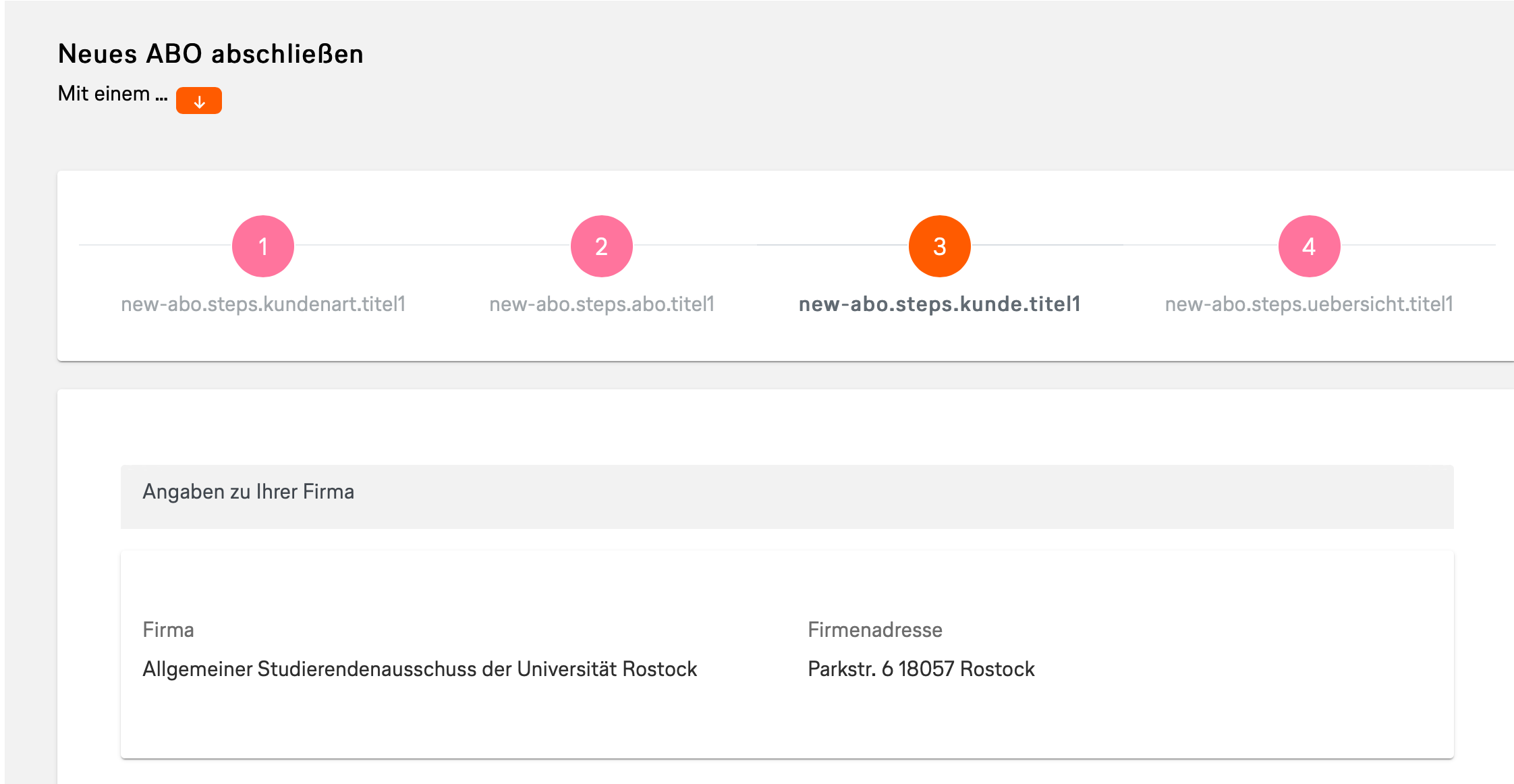Go to step 1 circle
The image size is (1514, 784).
pyautogui.click(x=263, y=246)
